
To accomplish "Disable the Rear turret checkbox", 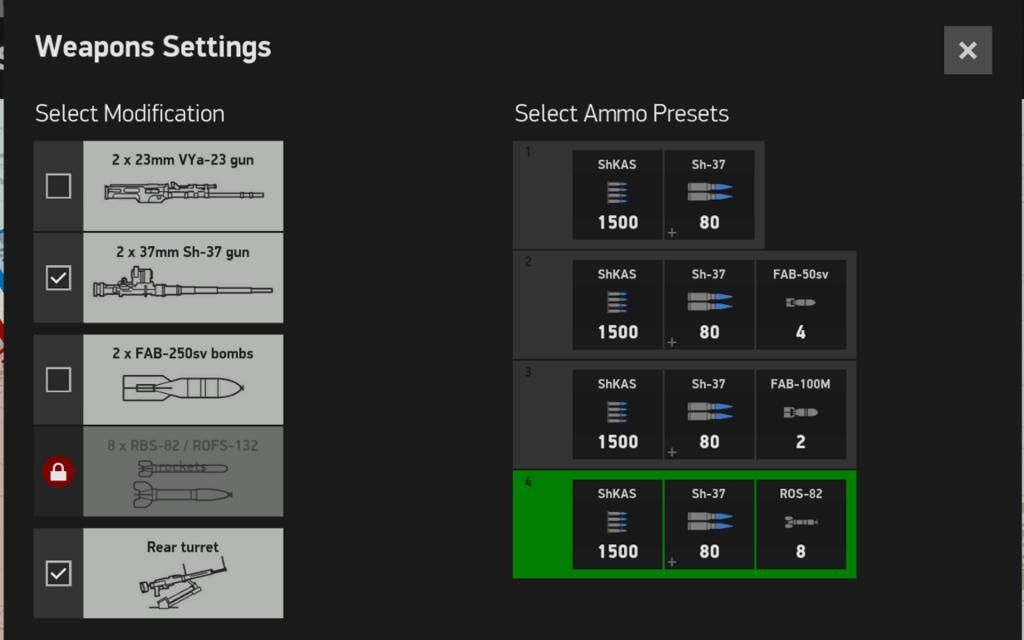I will pos(59,573).
